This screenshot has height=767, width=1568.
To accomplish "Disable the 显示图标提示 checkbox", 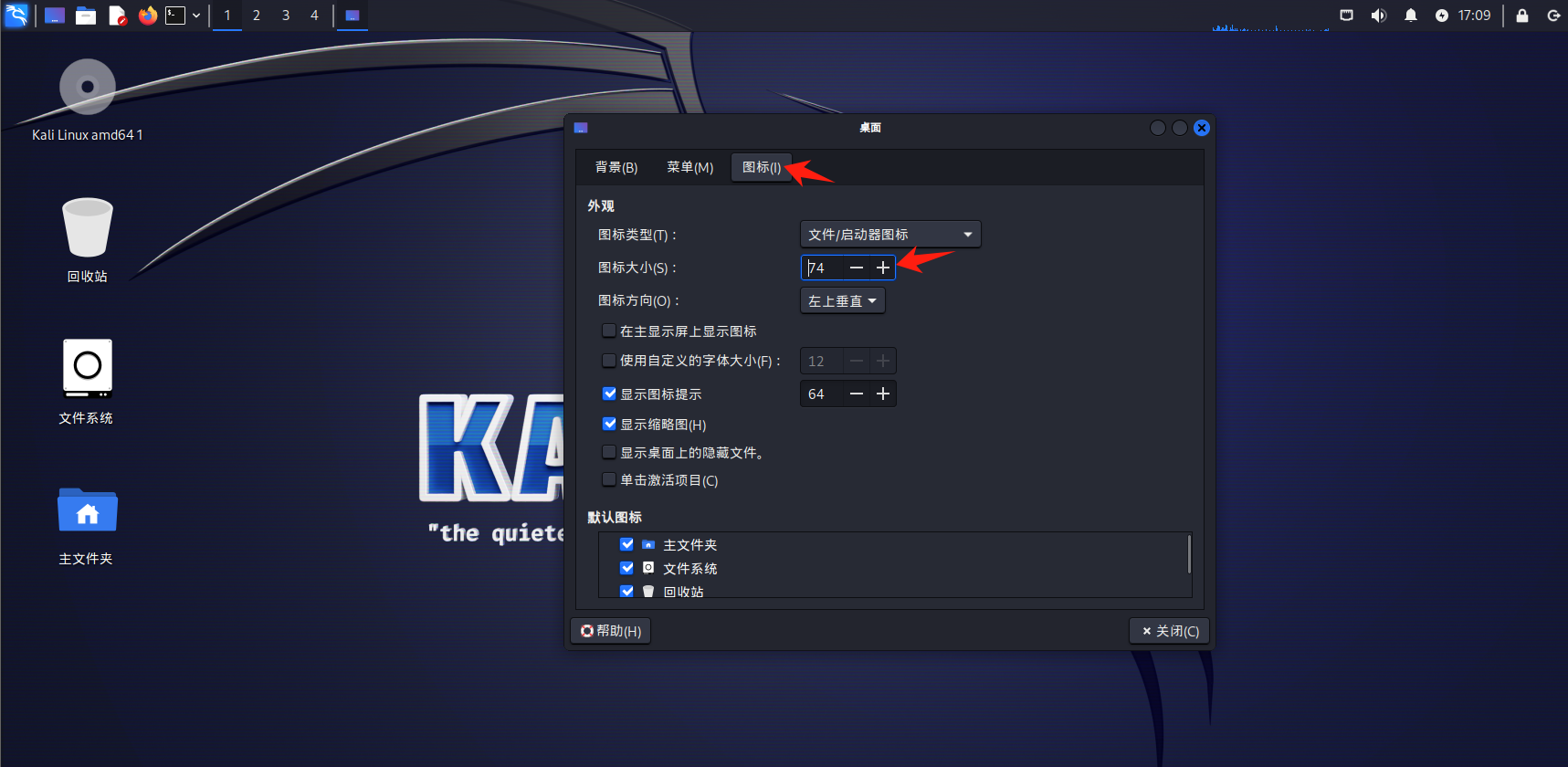I will pos(609,394).
